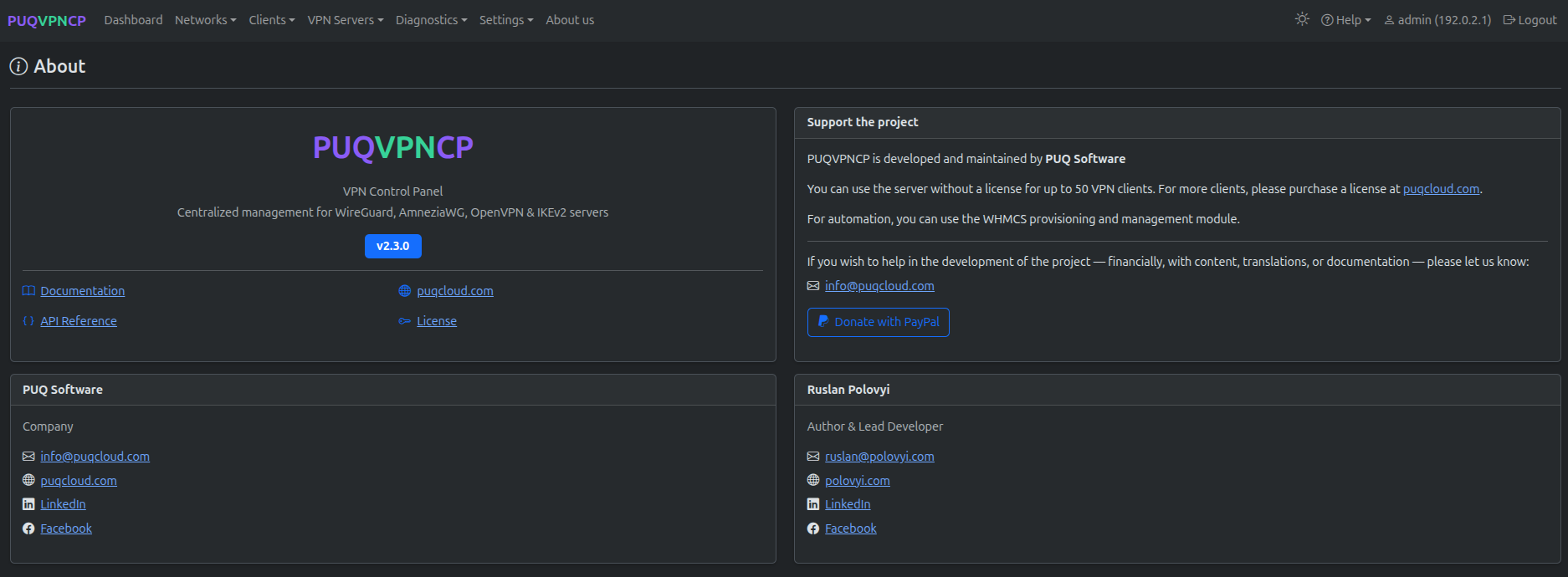Click the Facebook icon in Ruslan Polovyi card

813,528
